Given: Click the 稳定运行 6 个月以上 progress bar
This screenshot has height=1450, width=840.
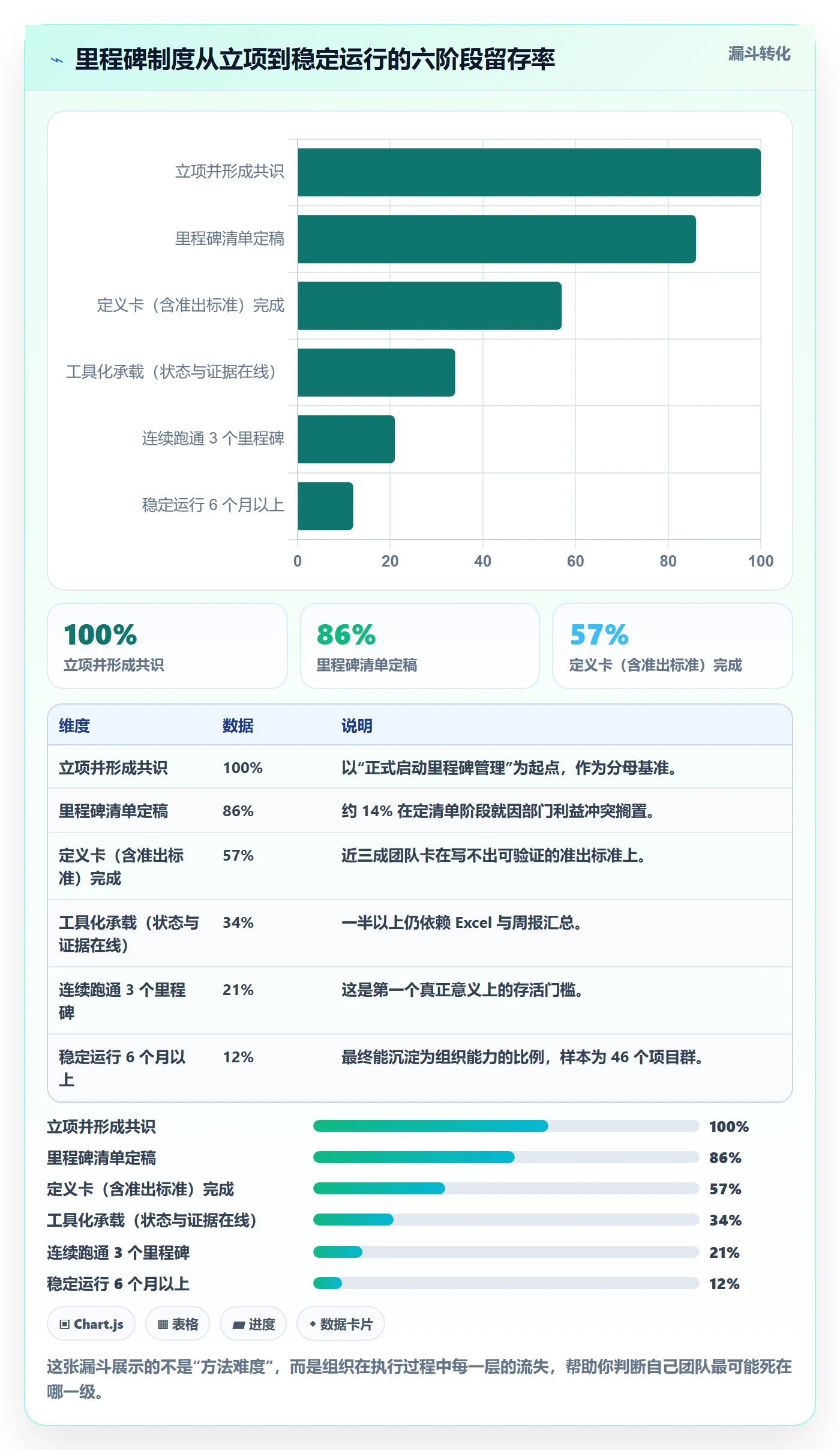Looking at the screenshot, I should coord(506,1283).
